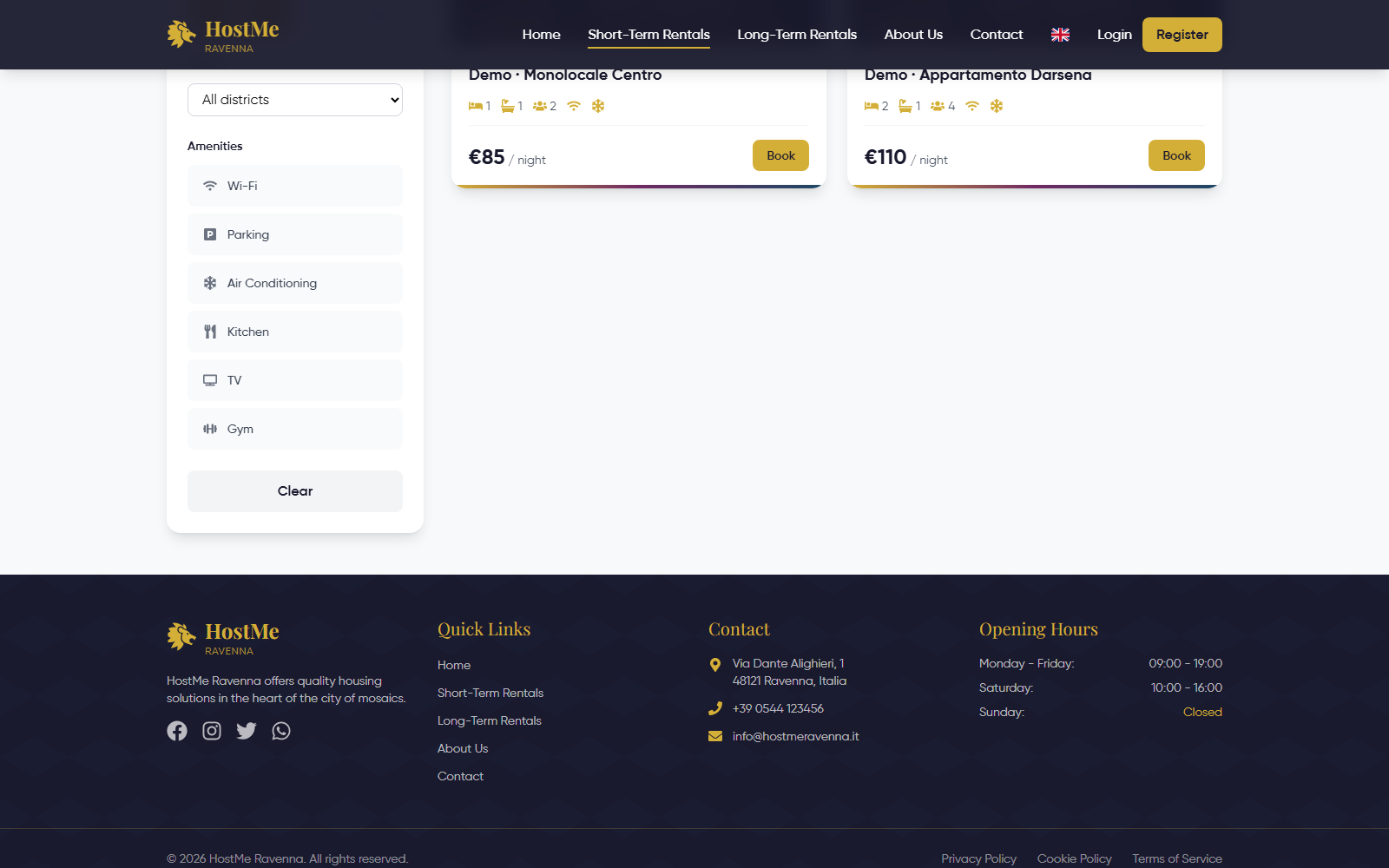Open Terms of Service footer link
Viewport: 1389px width, 868px height.
click(1177, 858)
